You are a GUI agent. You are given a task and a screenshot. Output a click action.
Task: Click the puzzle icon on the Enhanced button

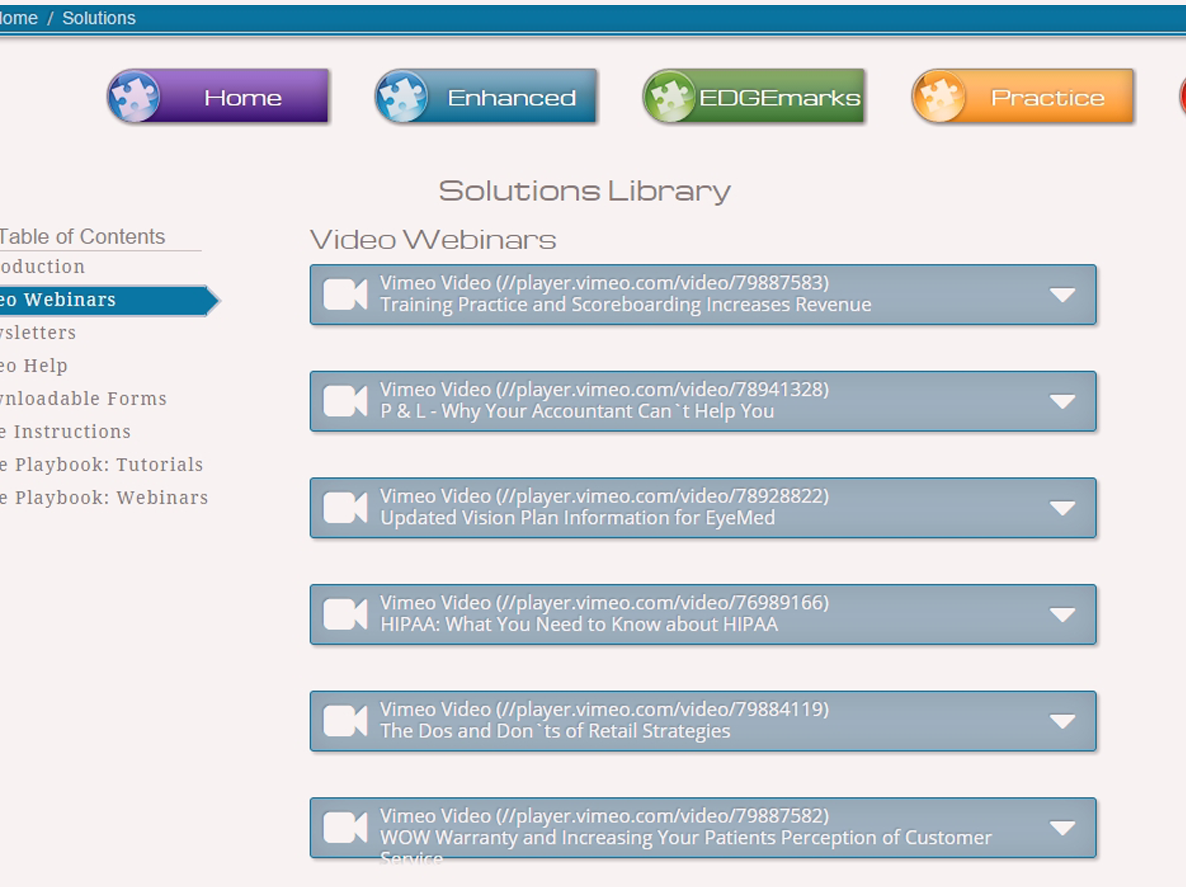click(402, 97)
